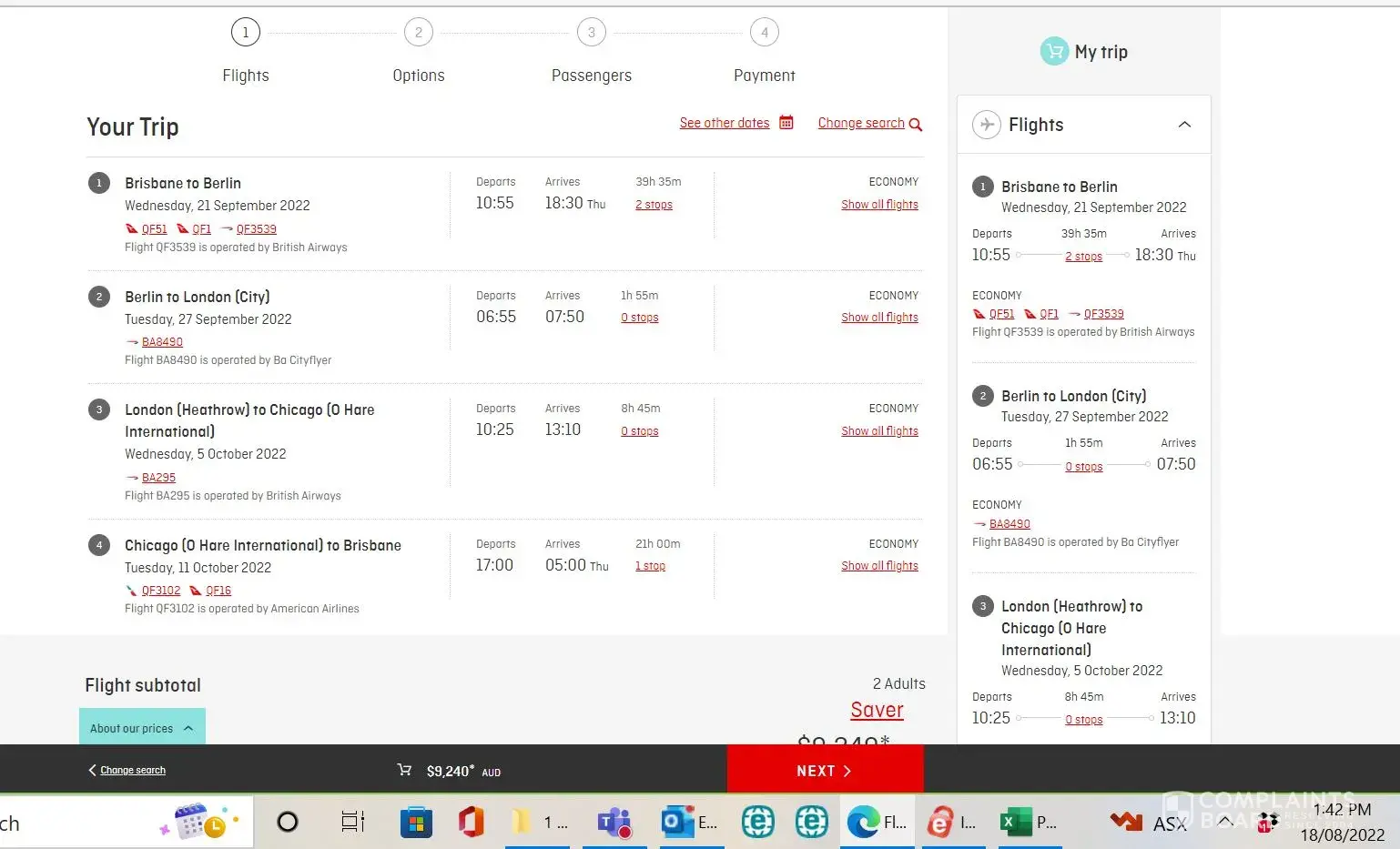Click the cart icon in the bottom price bar
This screenshot has width=1400, height=849.
[404, 770]
